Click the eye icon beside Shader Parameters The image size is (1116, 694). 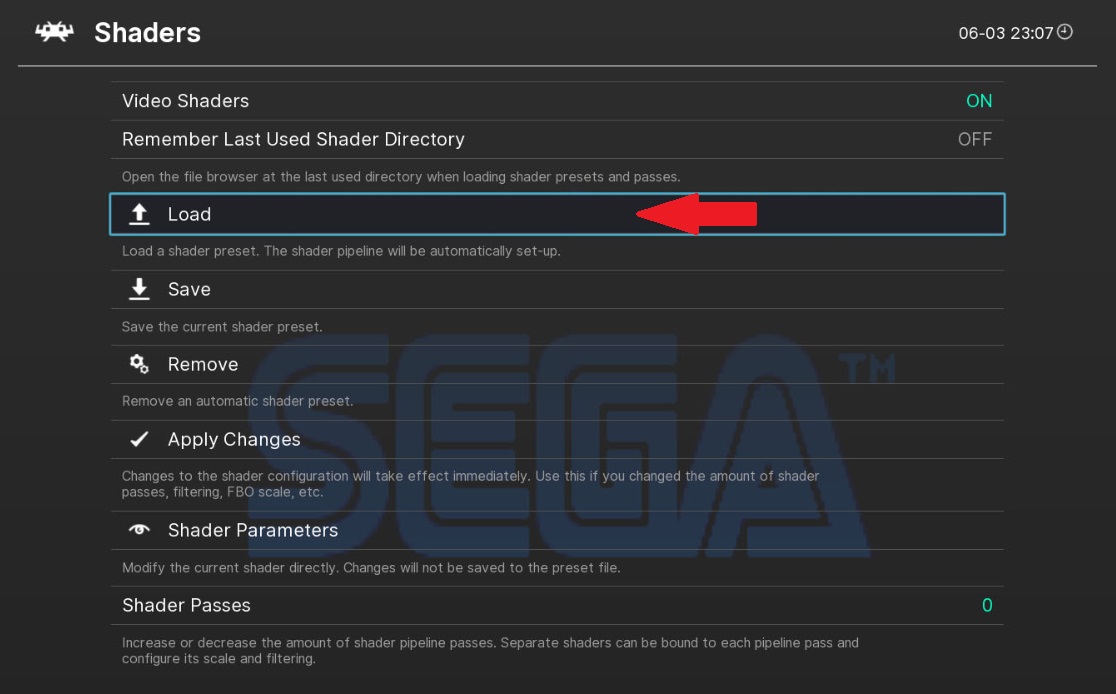[140, 530]
